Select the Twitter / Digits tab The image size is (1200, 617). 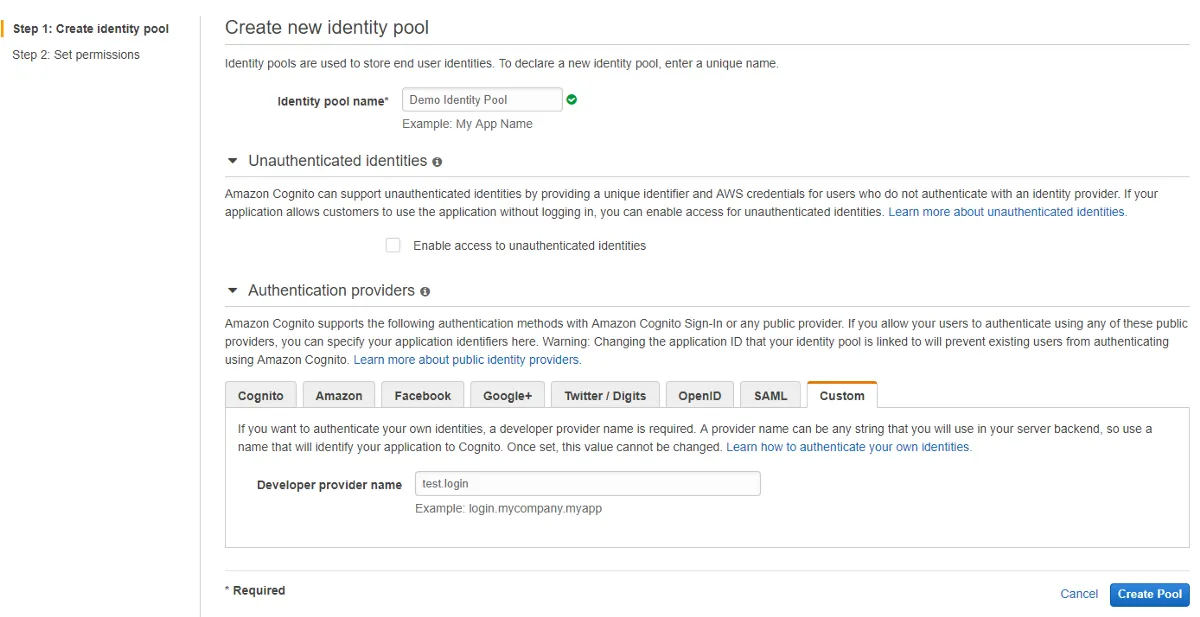[604, 395]
